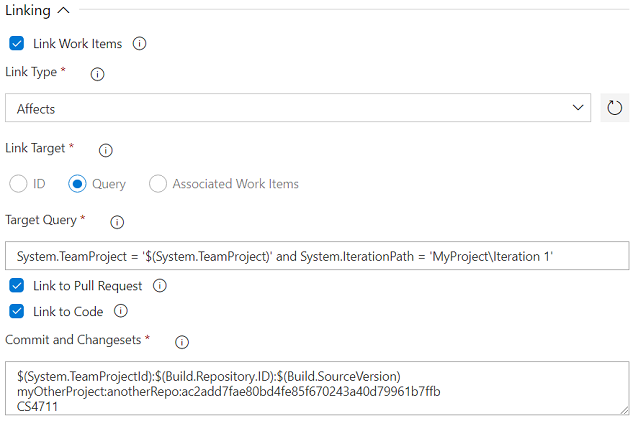The height and width of the screenshot is (421, 638).
Task: Uncheck the Link Work Items checkbox
Action: [x=17, y=43]
